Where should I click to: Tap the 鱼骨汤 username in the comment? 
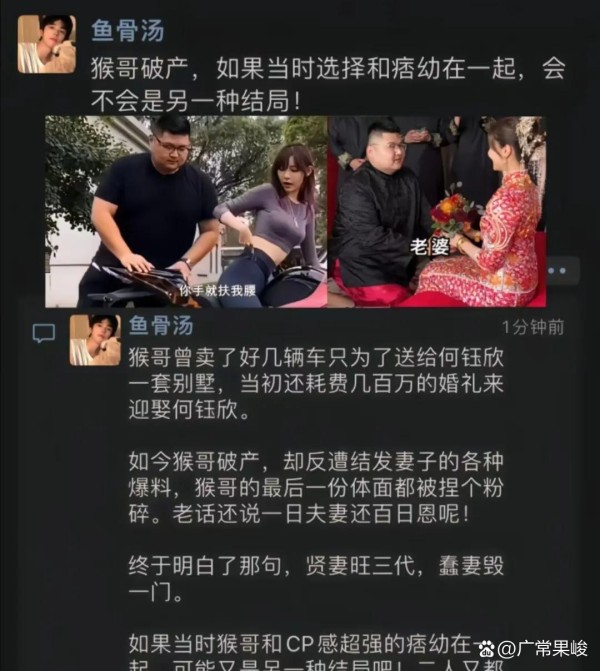coord(161,326)
